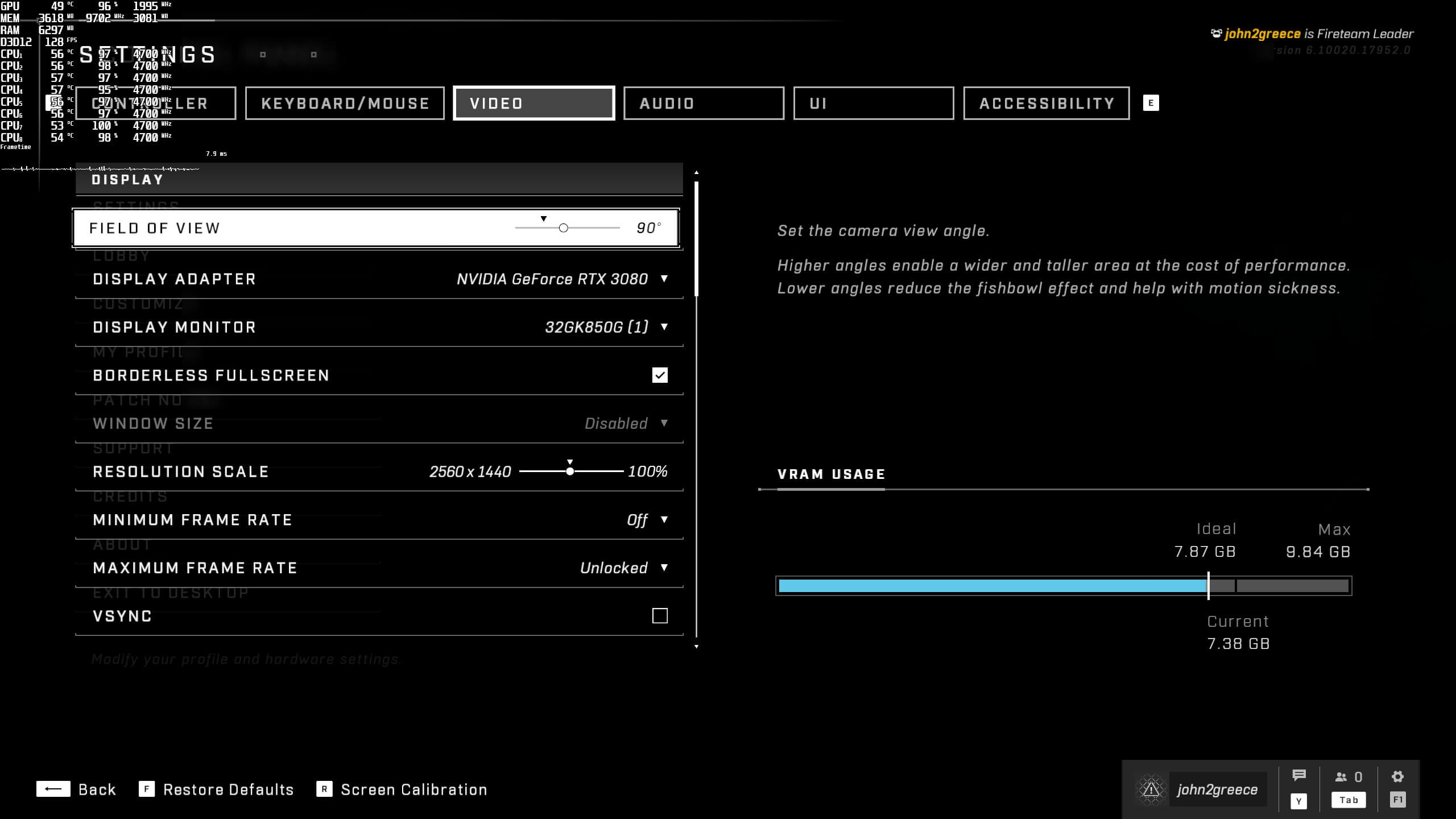Open the chat speech bubble icon
Viewport: 1456px width, 819px height.
pyautogui.click(x=1298, y=776)
